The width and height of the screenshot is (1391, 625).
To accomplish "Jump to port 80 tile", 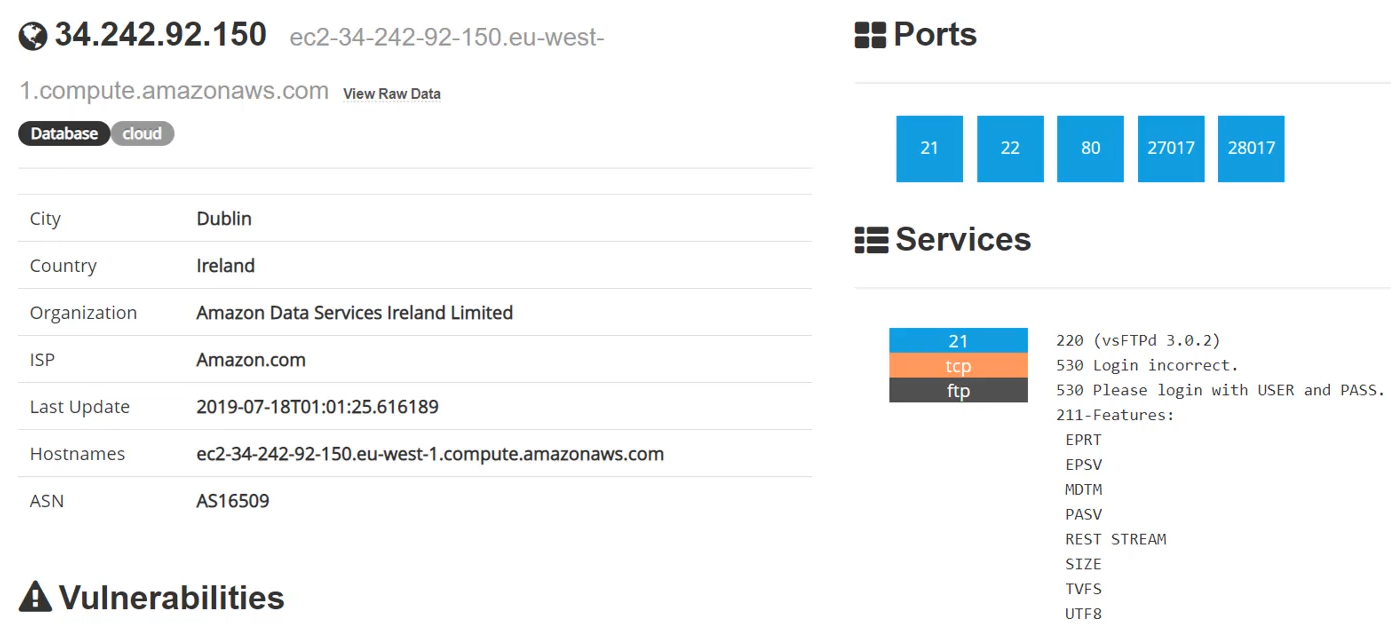I will click(1090, 149).
